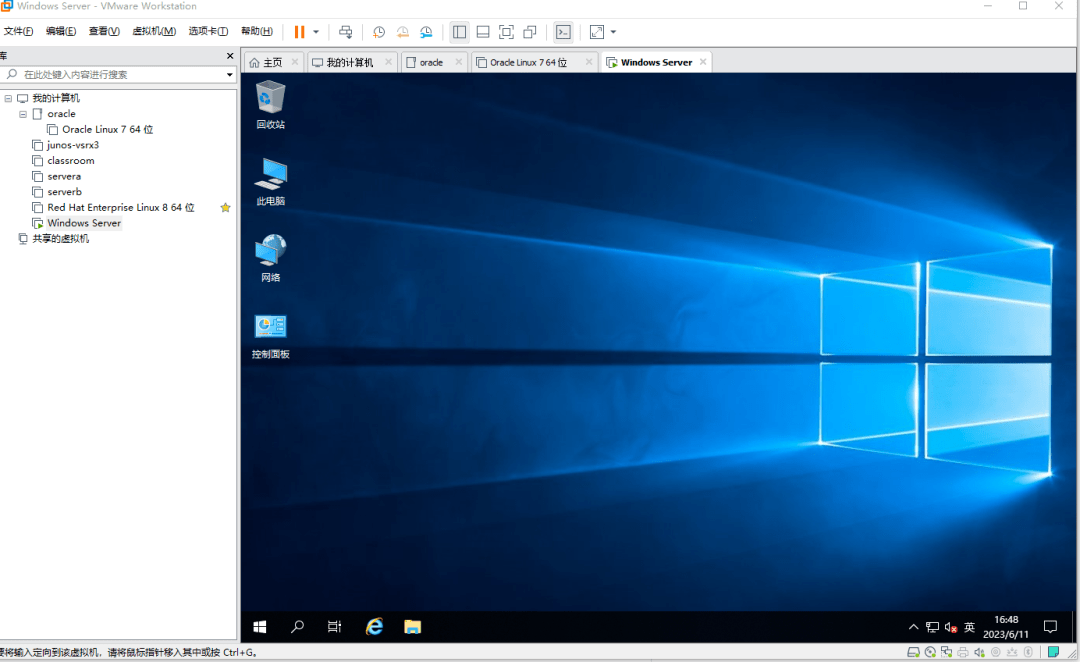Screen dimensions: 1080x662
Task: Open the 帮助(H) menu
Action: tap(257, 31)
